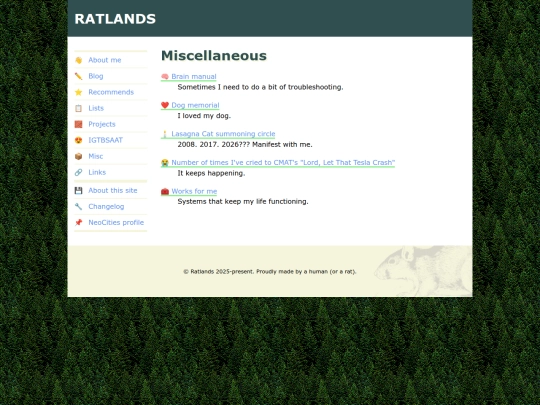Click the star icon beside Recommends
540x405 pixels.
tap(79, 92)
